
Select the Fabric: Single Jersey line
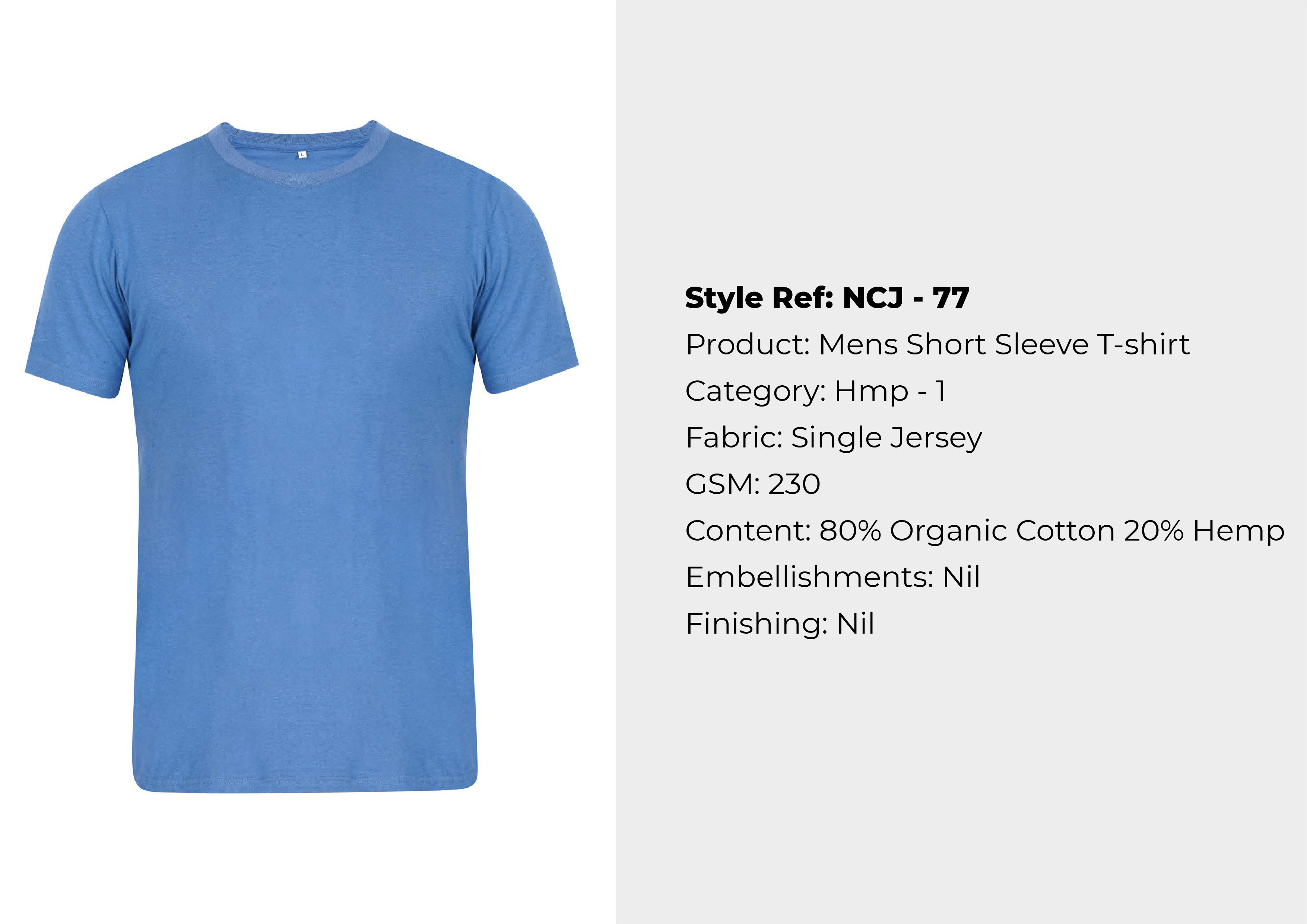[x=834, y=438]
